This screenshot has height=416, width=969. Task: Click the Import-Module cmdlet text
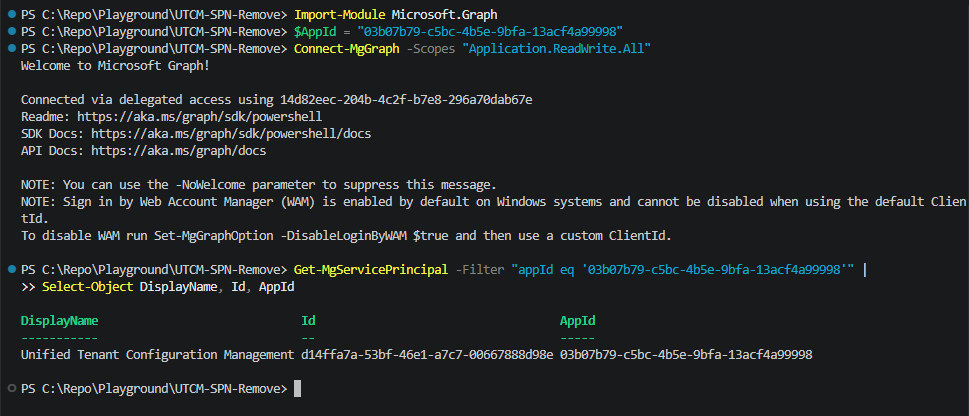(x=339, y=14)
